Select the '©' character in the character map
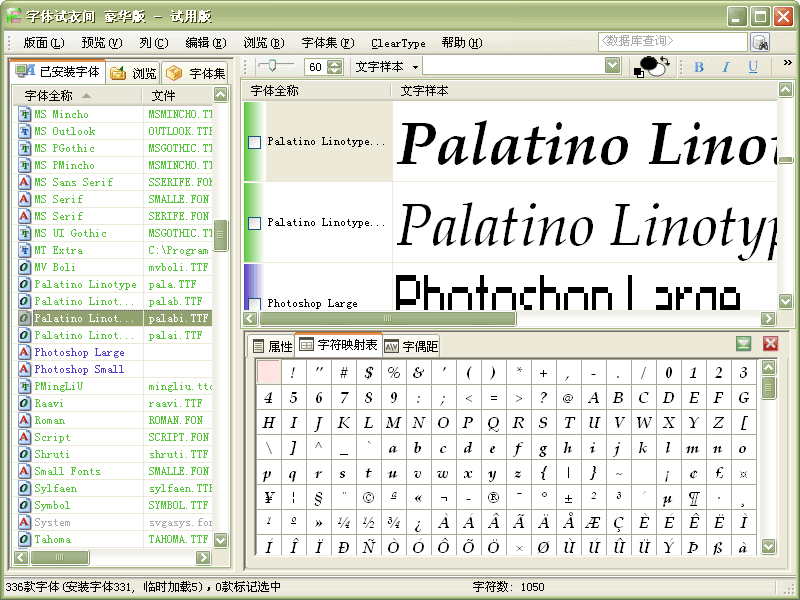 click(368, 497)
